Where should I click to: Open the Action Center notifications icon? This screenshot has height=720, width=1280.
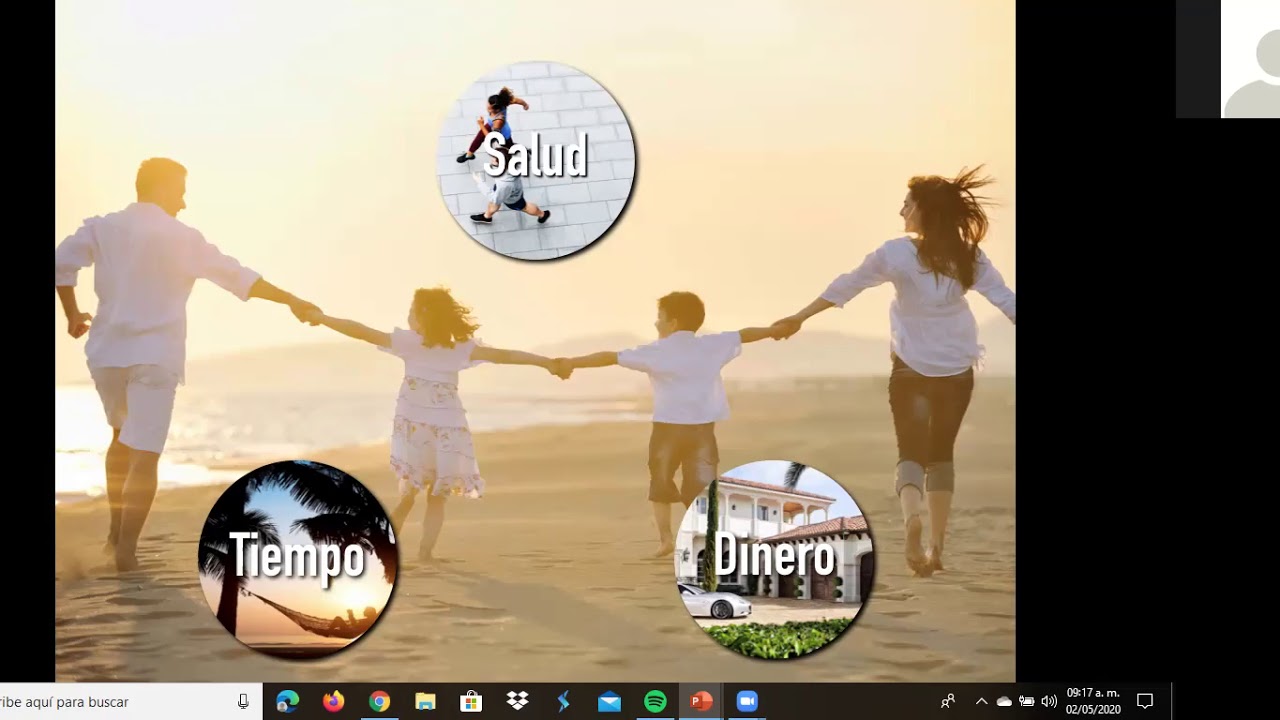[x=1146, y=702]
